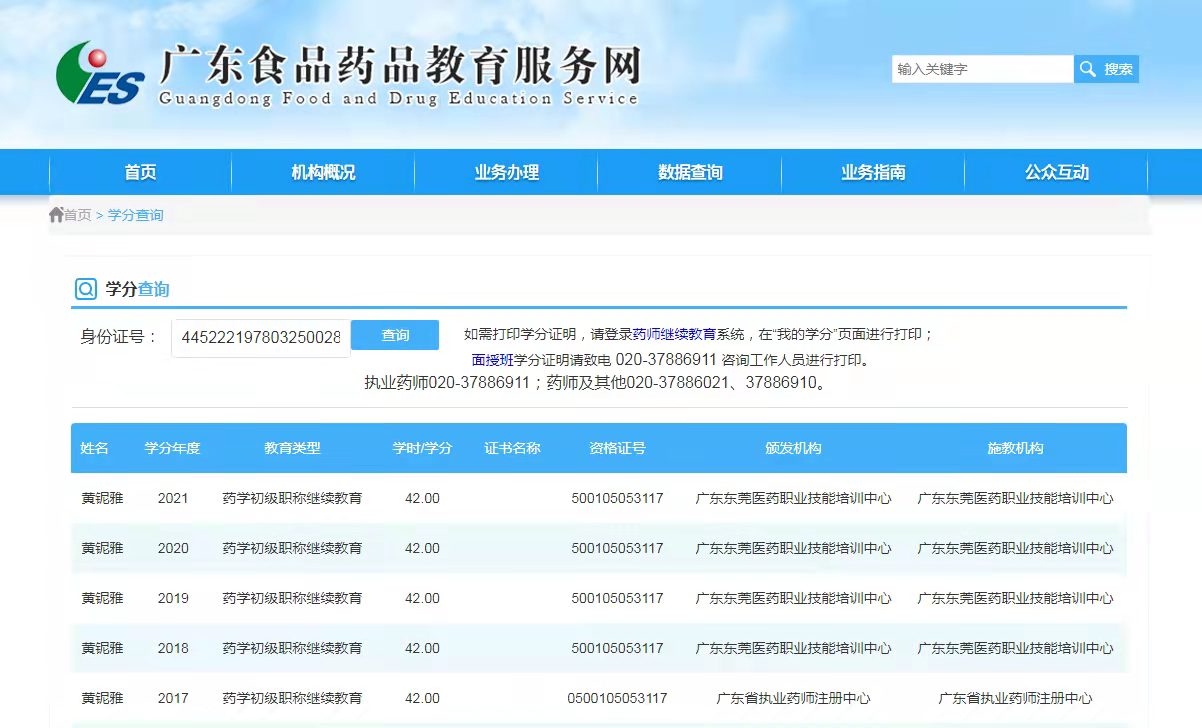Image resolution: width=1202 pixels, height=728 pixels.
Task: Select the year cell 2020
Action: coord(173,548)
